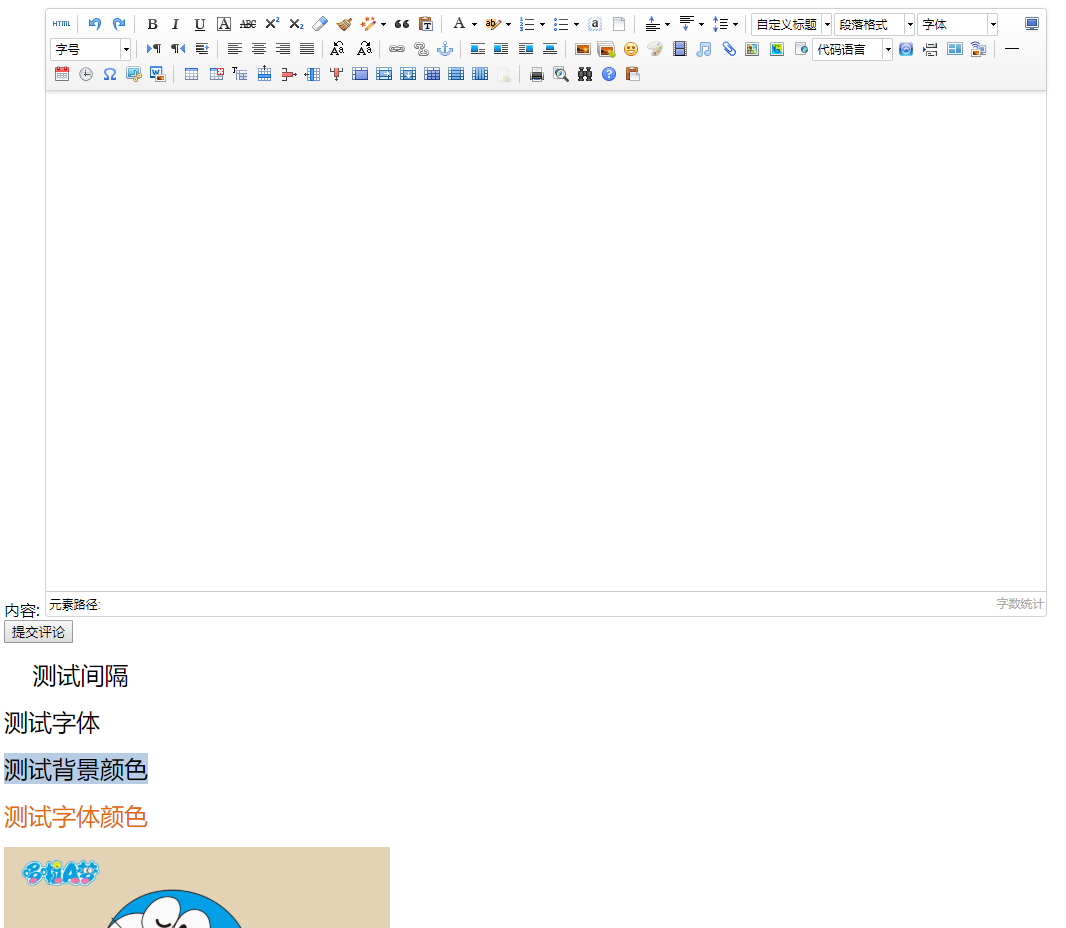
Task: Open the highlight color picker arrow
Action: pyautogui.click(x=508, y=24)
